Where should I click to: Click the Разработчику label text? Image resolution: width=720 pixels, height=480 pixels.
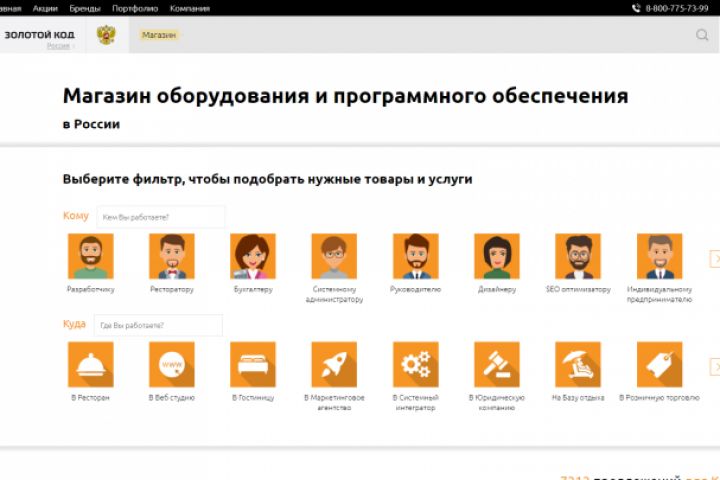click(90, 289)
